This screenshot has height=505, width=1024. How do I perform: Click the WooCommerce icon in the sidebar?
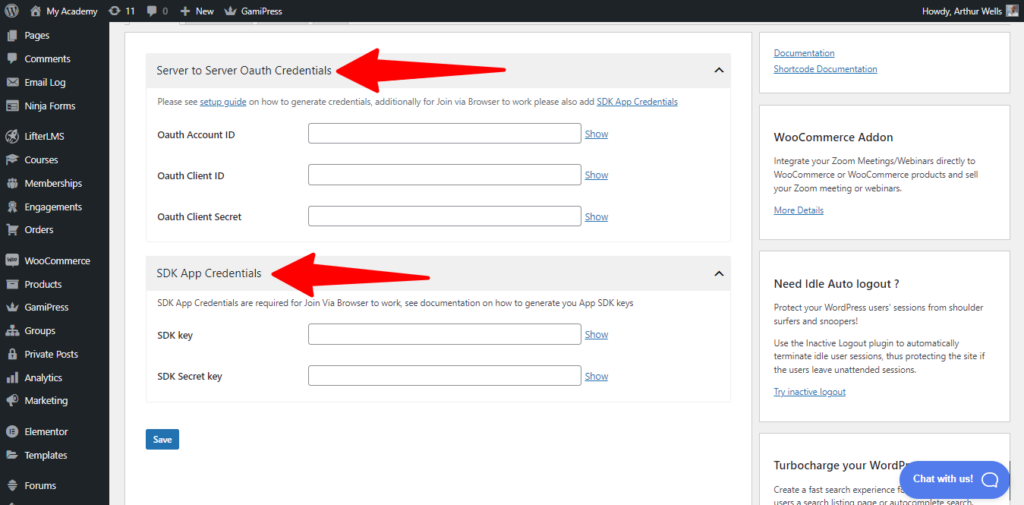point(12,261)
